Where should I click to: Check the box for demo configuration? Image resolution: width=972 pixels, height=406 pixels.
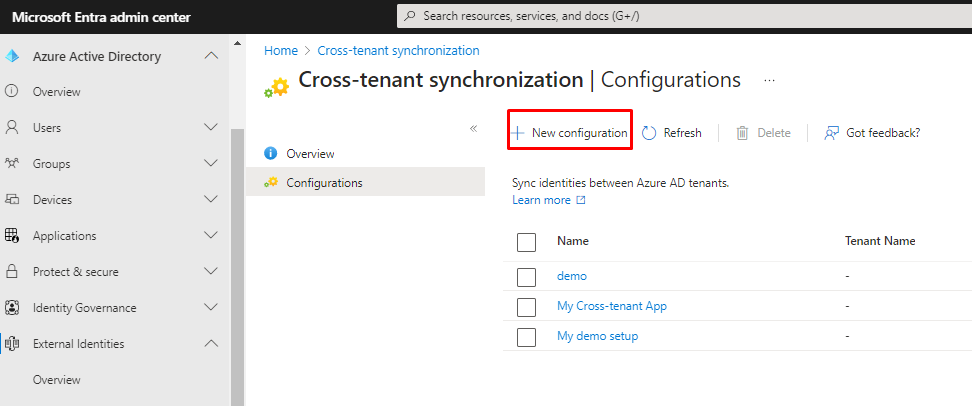(x=527, y=277)
